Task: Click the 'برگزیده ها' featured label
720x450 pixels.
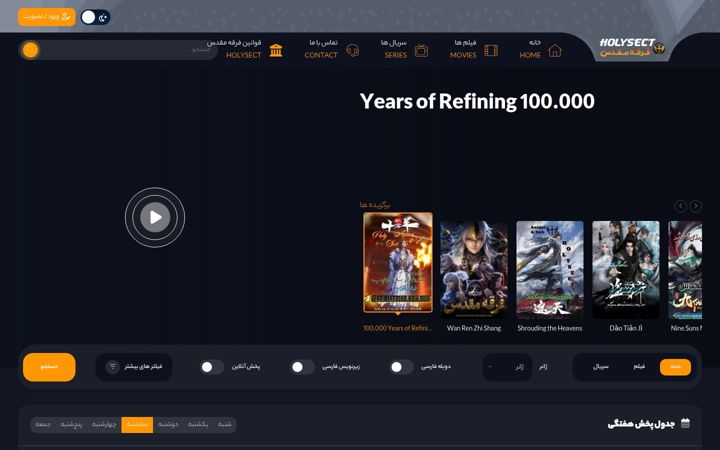Action: pos(375,205)
